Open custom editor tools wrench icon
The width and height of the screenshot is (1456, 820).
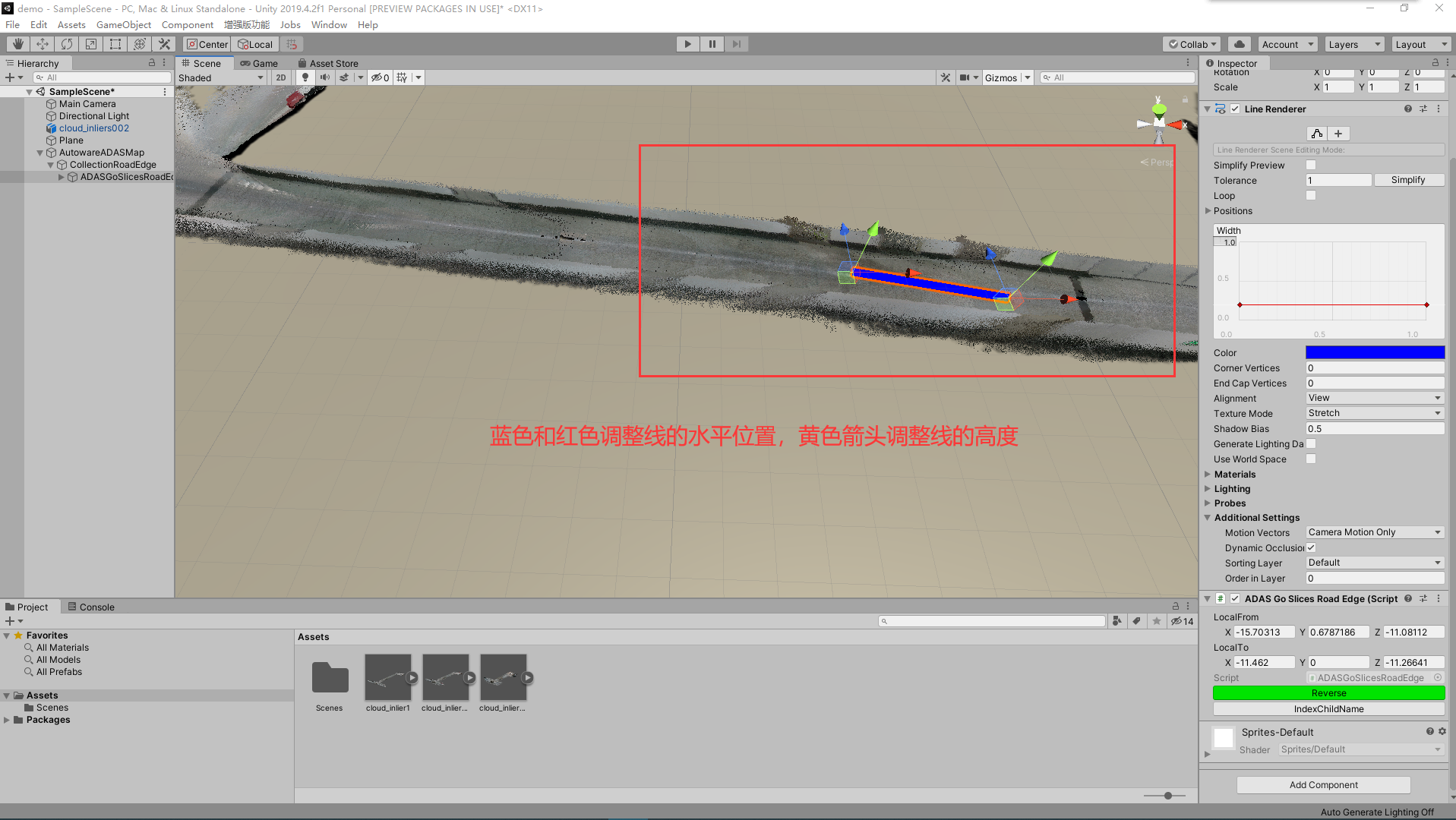point(164,44)
